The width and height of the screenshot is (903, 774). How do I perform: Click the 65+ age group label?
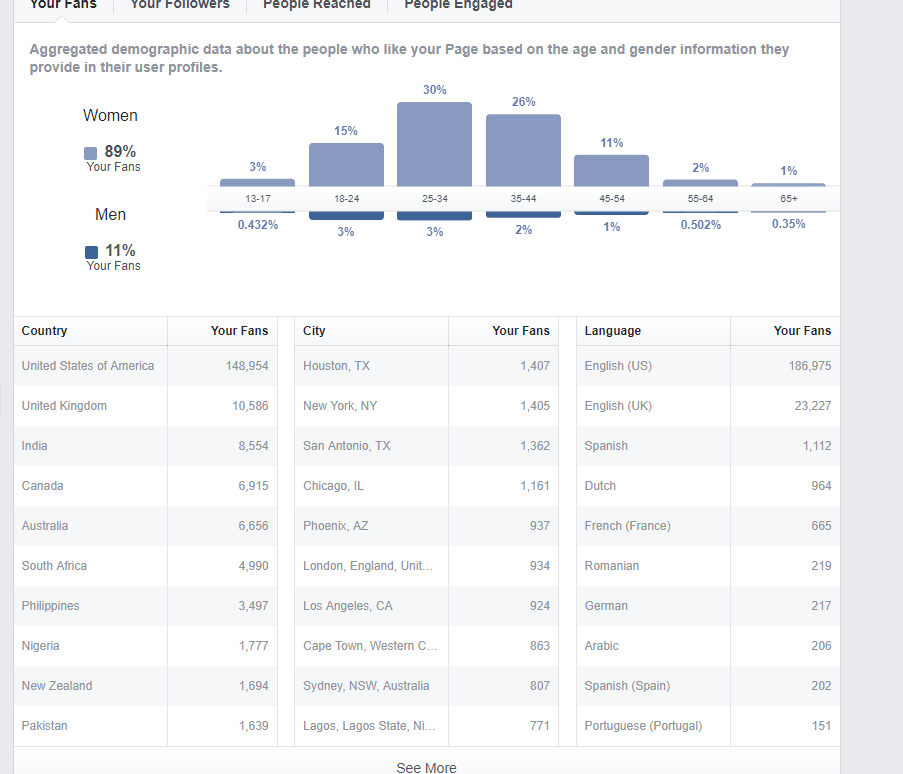[x=788, y=199]
